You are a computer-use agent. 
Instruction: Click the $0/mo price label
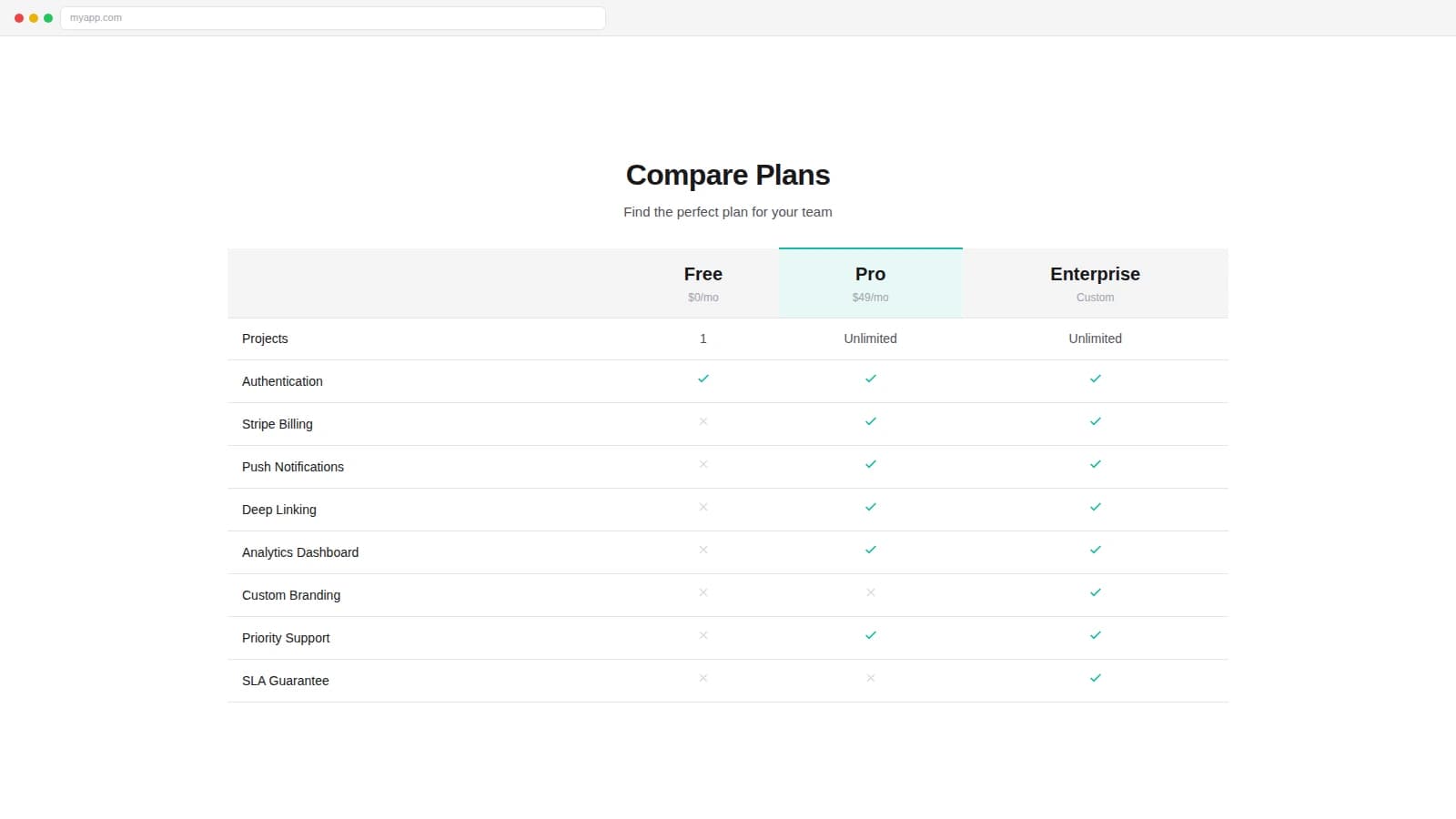click(703, 298)
